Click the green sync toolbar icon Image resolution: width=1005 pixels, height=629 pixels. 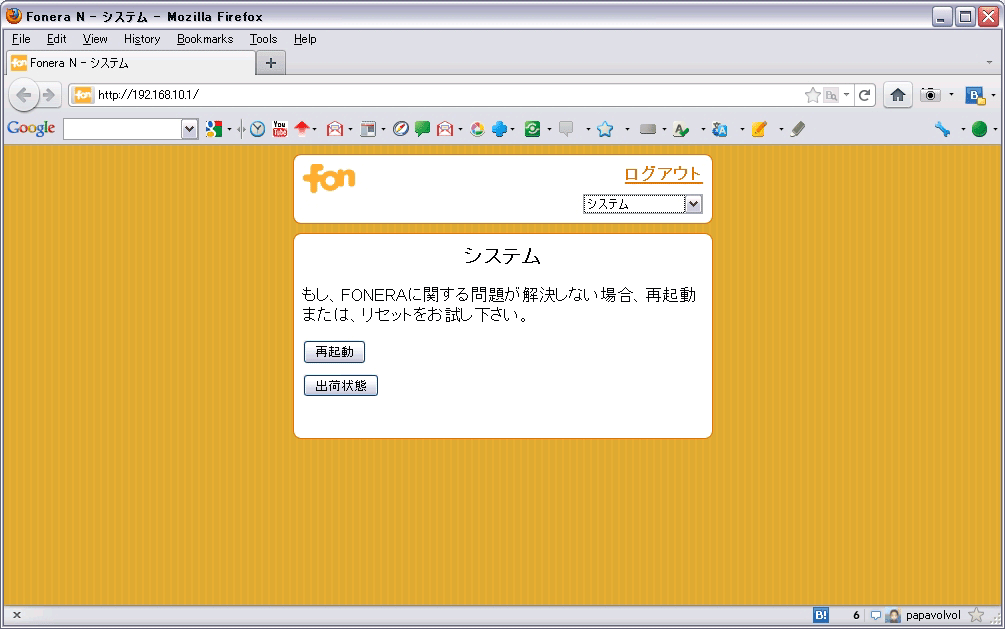(x=532, y=129)
